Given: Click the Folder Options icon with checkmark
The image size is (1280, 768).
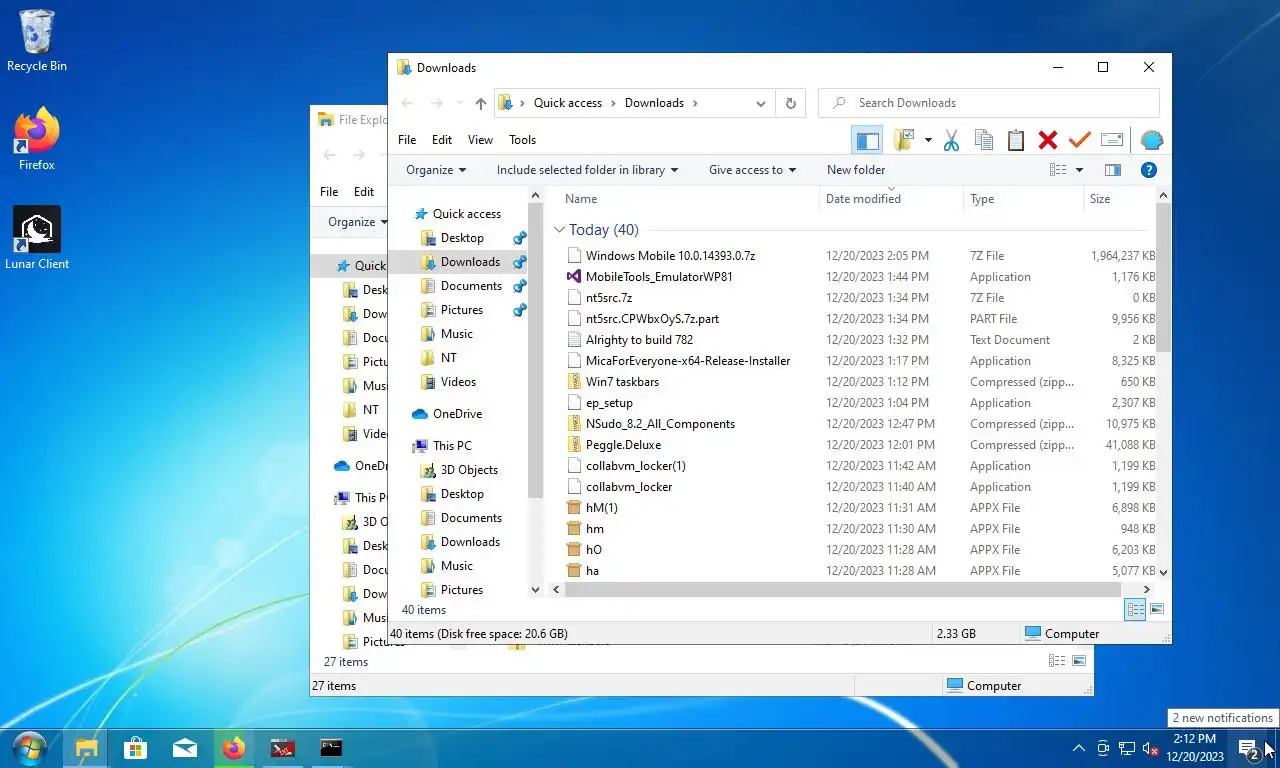Looking at the screenshot, I should [905, 141].
